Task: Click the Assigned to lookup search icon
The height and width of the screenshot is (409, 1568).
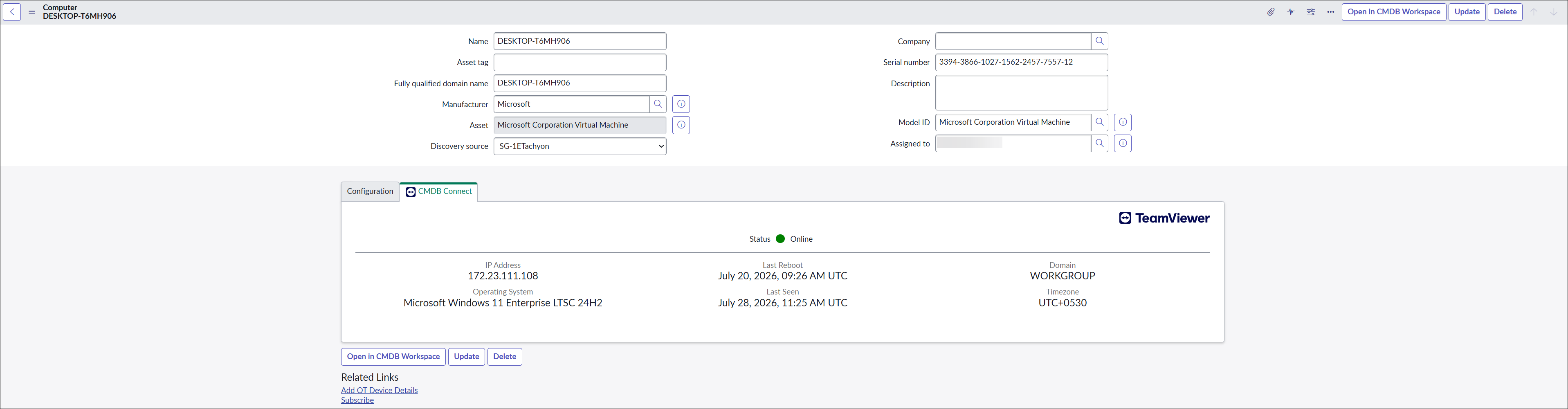Action: click(x=1099, y=144)
